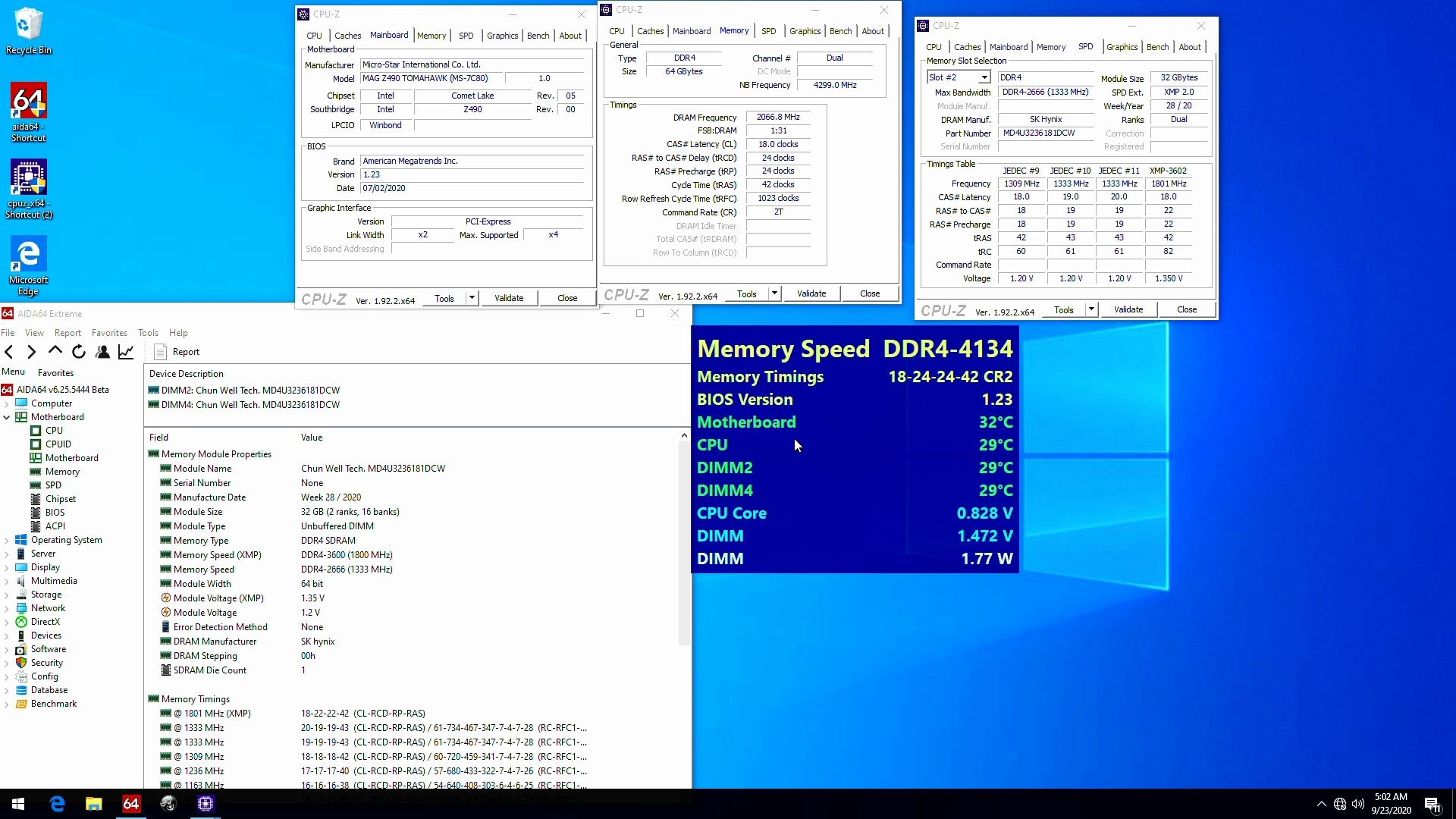Click AIDA64 graph chart toolbar icon
Screen dimensions: 1456x819
click(x=126, y=352)
